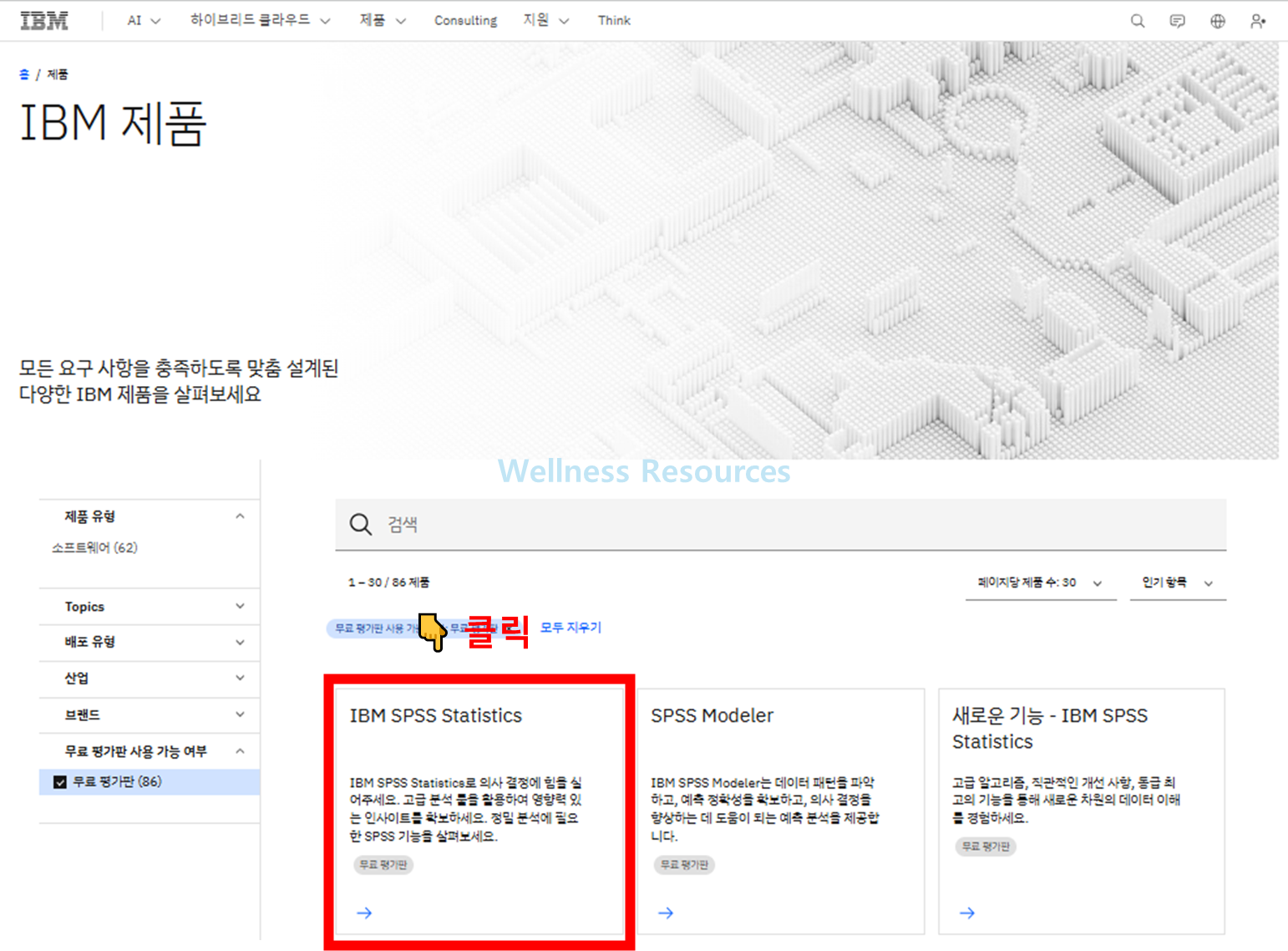Image resolution: width=1288 pixels, height=951 pixels.
Task: Expand the Topics filter section
Action: [x=150, y=607]
